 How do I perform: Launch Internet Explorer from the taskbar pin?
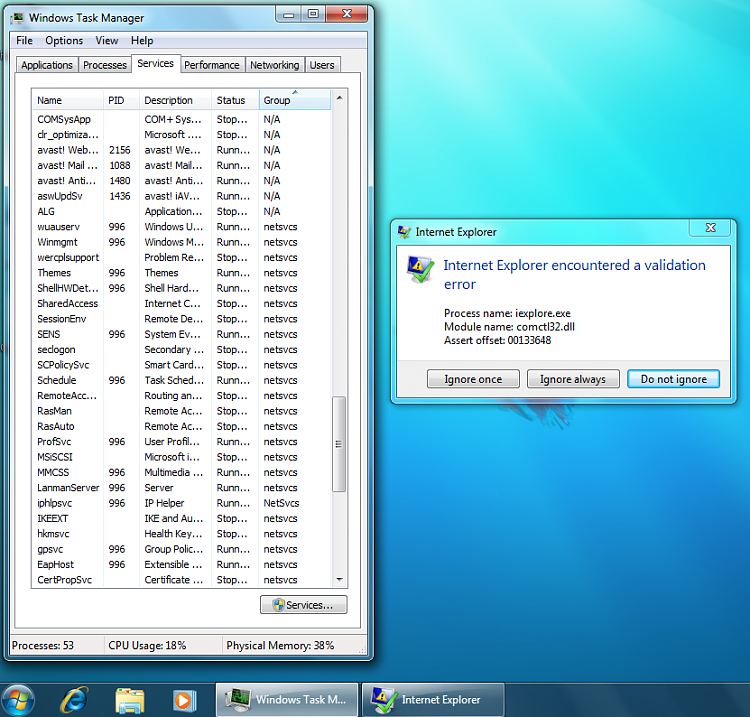coord(74,700)
